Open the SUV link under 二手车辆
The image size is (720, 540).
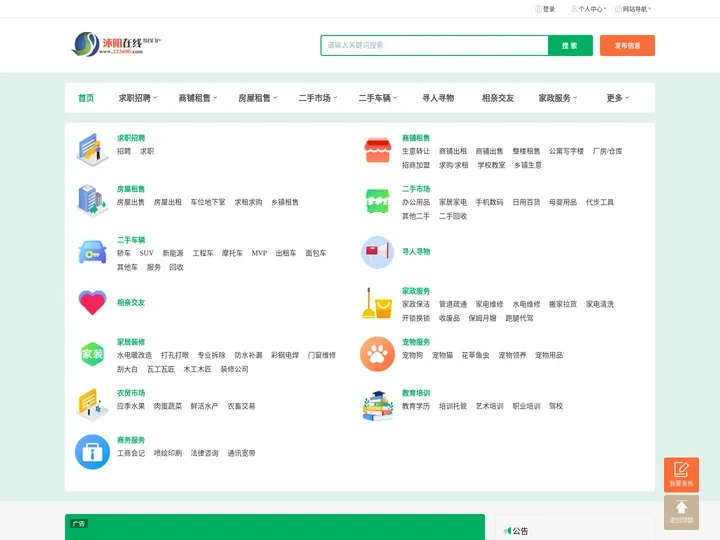pos(146,253)
